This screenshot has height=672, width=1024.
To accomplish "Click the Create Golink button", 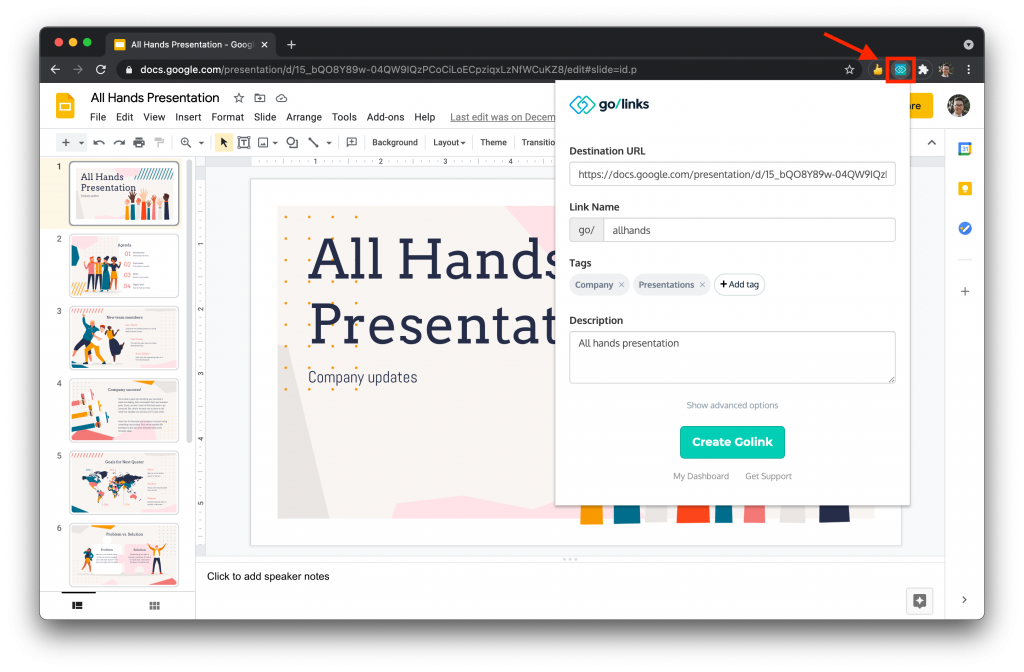I will point(732,442).
